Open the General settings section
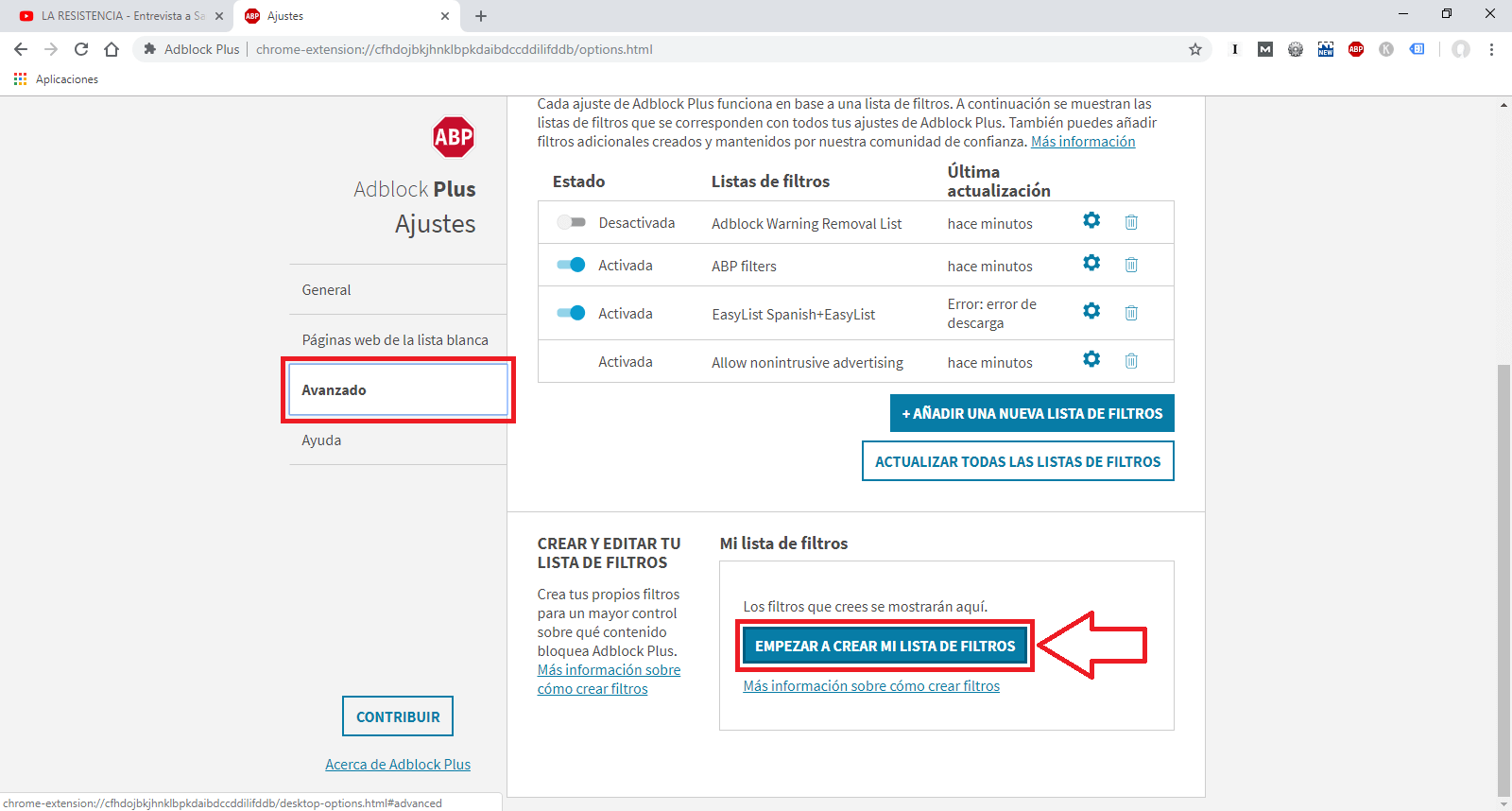1512x811 pixels. tap(398, 289)
